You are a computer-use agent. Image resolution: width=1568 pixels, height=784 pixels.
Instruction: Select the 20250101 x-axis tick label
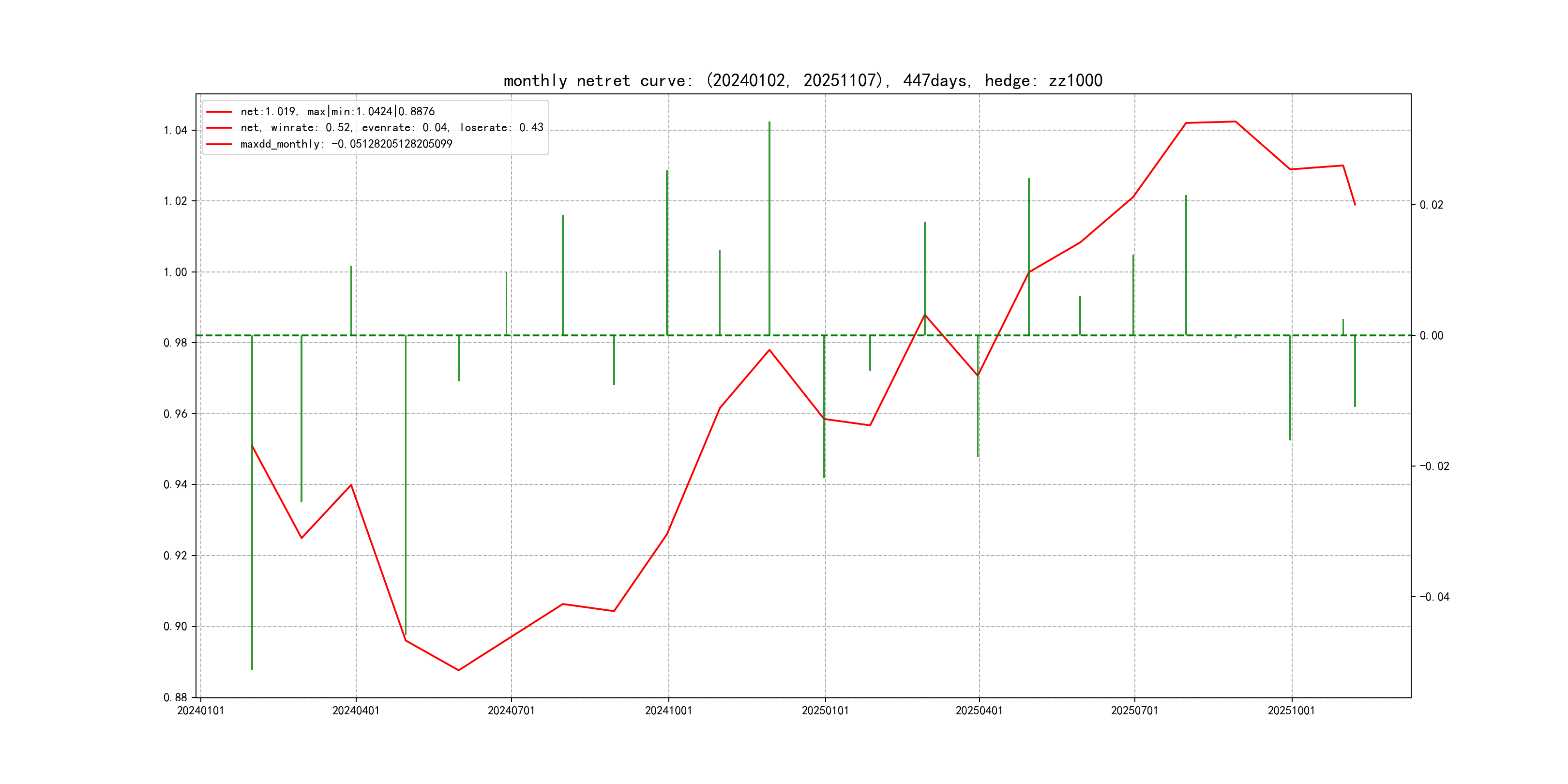tap(825, 711)
